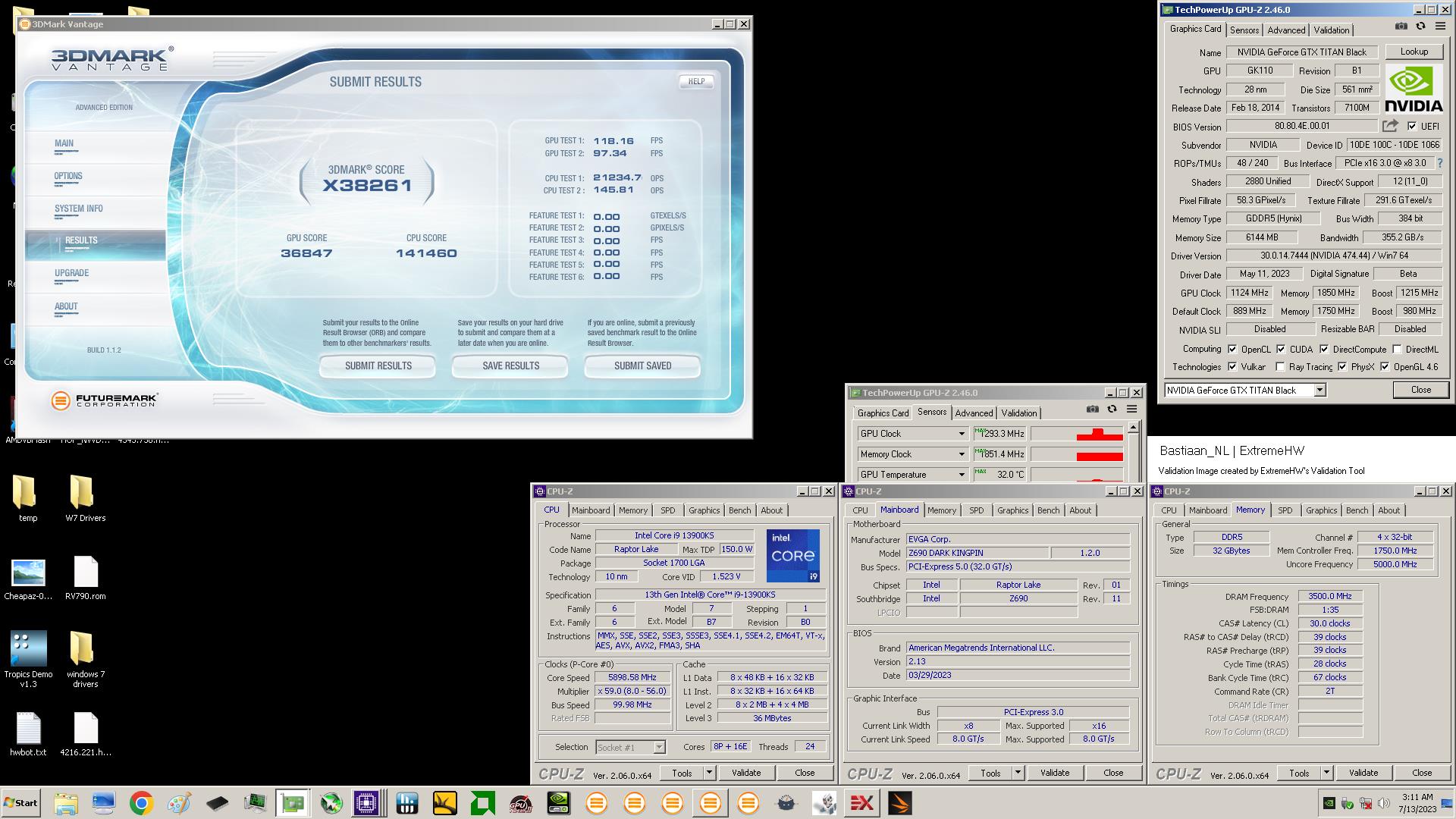
Task: Click the HELP button in 3DMark
Action: [696, 81]
